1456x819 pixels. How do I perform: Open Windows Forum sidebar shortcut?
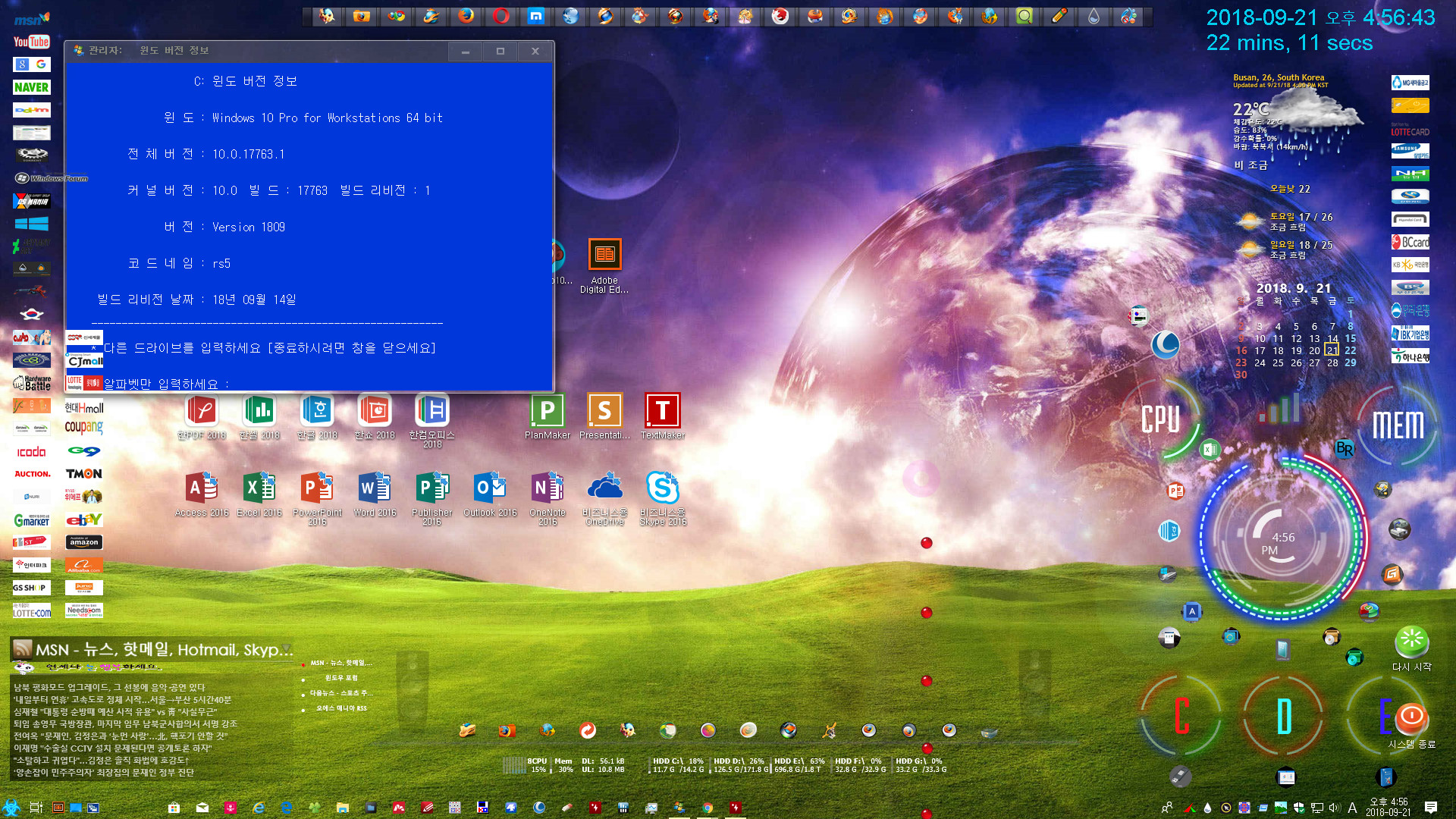(52, 178)
